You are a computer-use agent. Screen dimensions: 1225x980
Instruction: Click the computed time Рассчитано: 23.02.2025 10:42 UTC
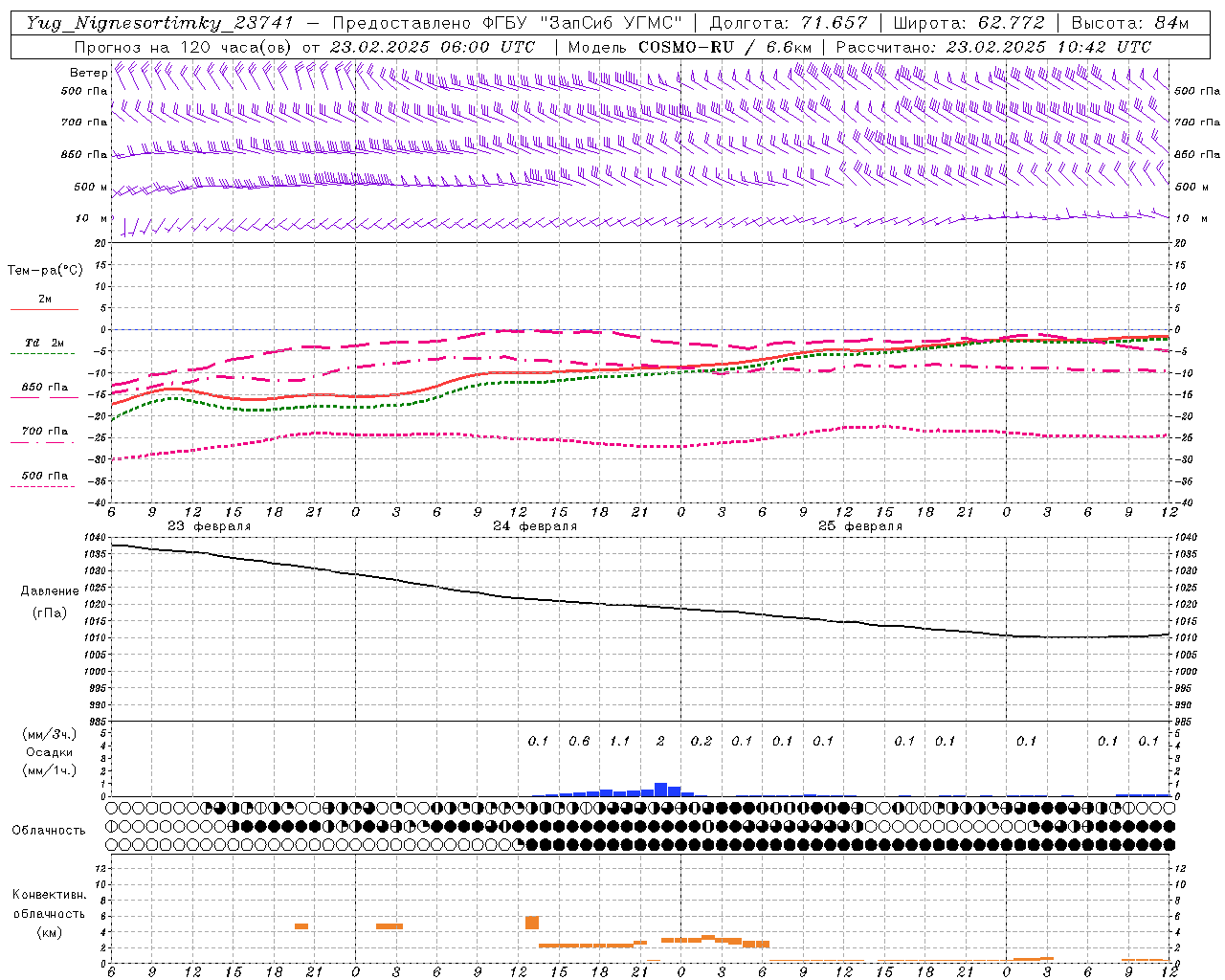point(993,47)
